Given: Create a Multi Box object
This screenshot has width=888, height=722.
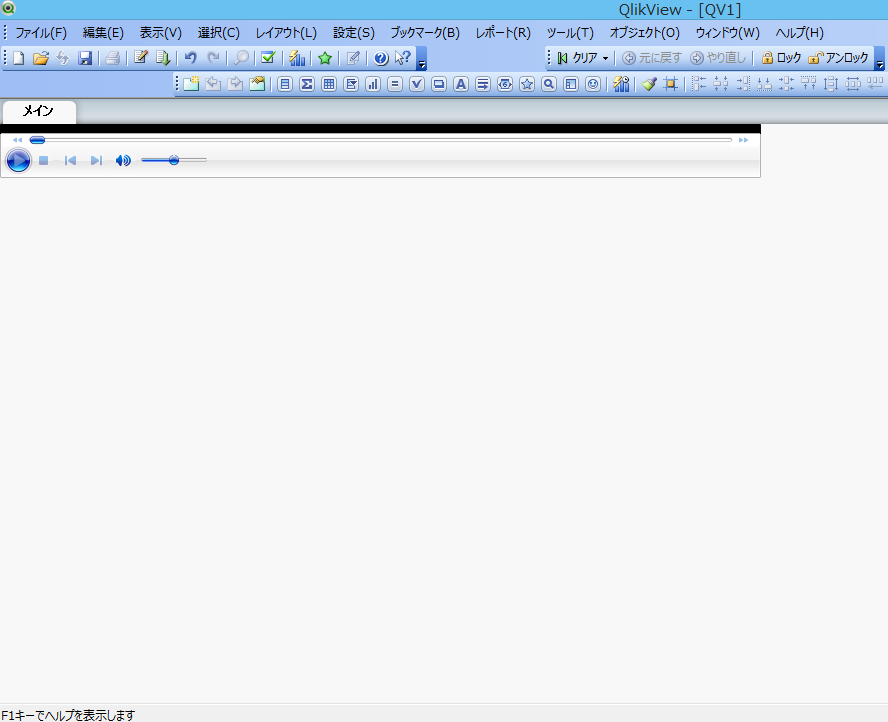Looking at the screenshot, I should (351, 84).
